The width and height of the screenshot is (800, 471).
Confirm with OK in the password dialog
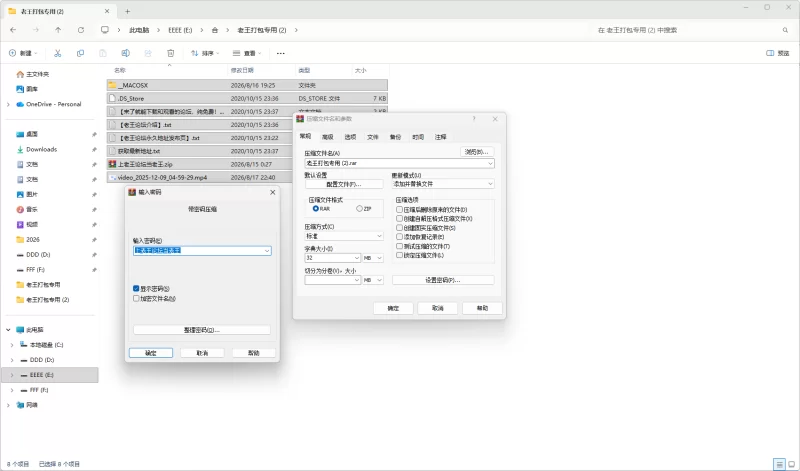pos(151,353)
